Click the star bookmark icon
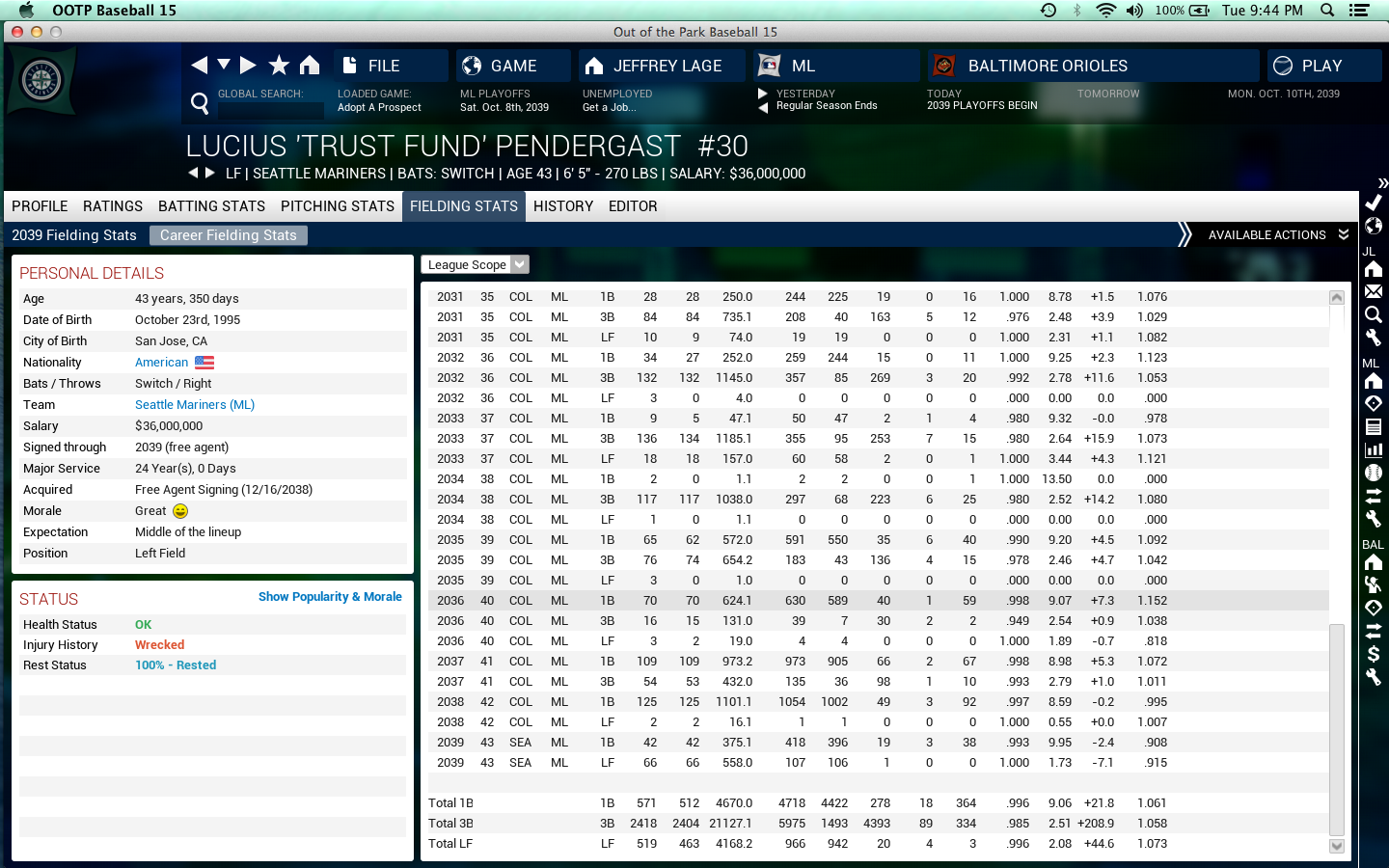 pyautogui.click(x=279, y=65)
